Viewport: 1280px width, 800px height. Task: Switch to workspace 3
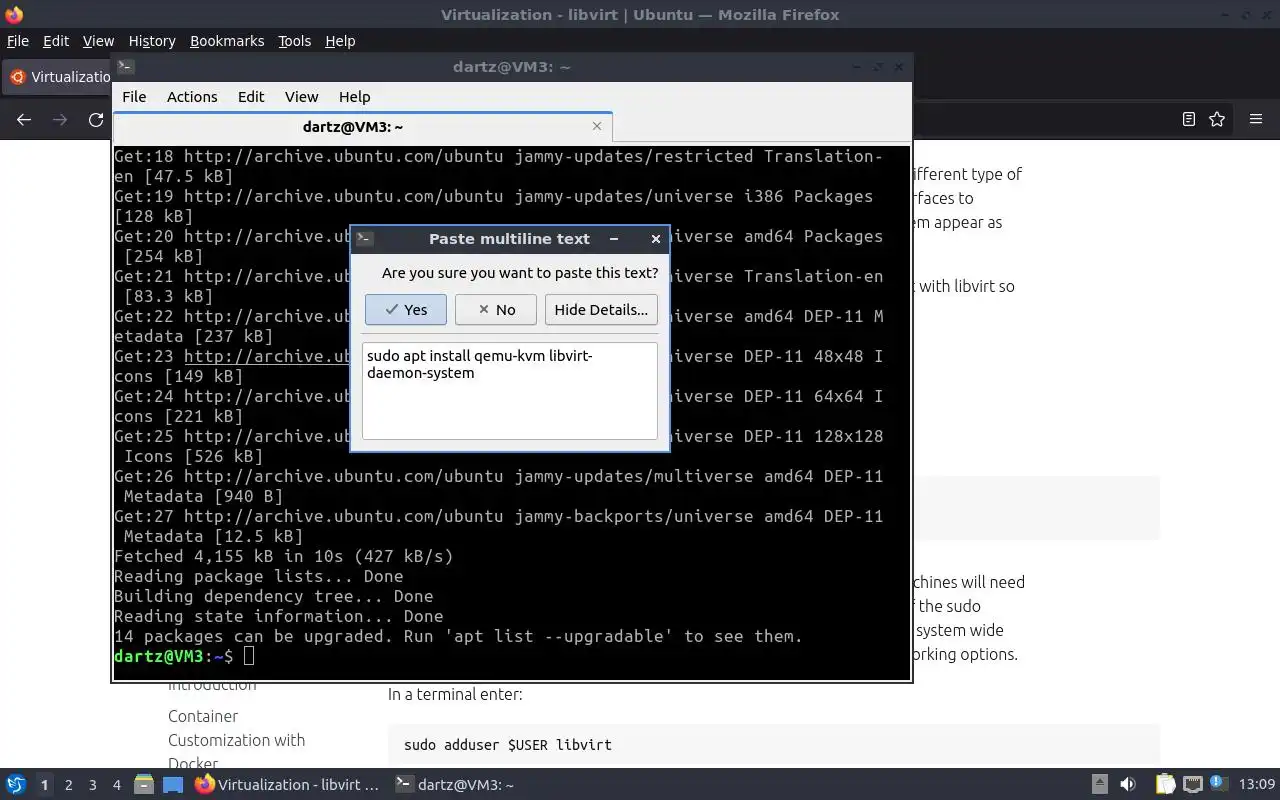(x=92, y=785)
